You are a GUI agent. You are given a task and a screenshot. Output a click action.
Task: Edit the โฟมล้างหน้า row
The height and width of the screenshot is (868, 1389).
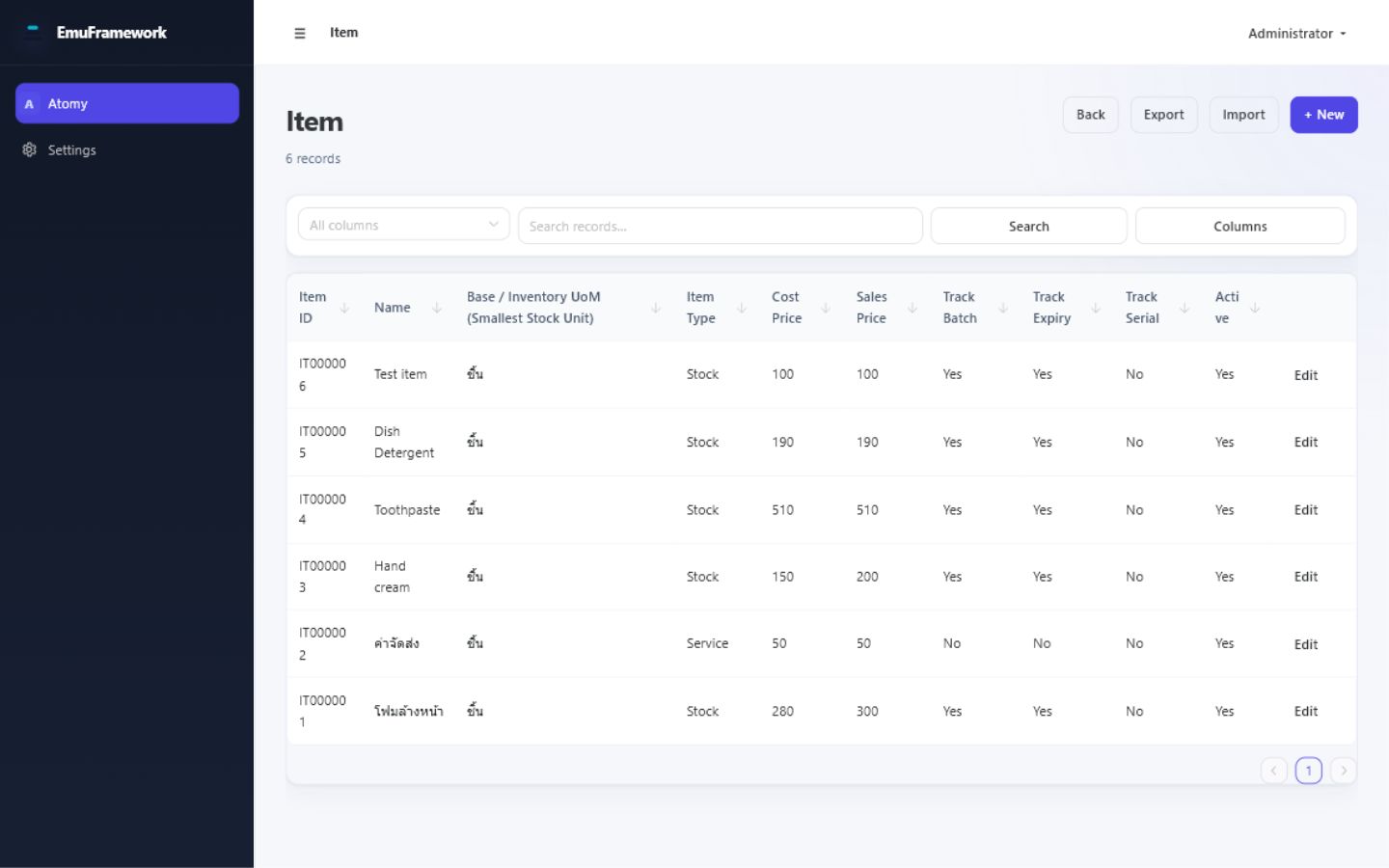point(1306,711)
